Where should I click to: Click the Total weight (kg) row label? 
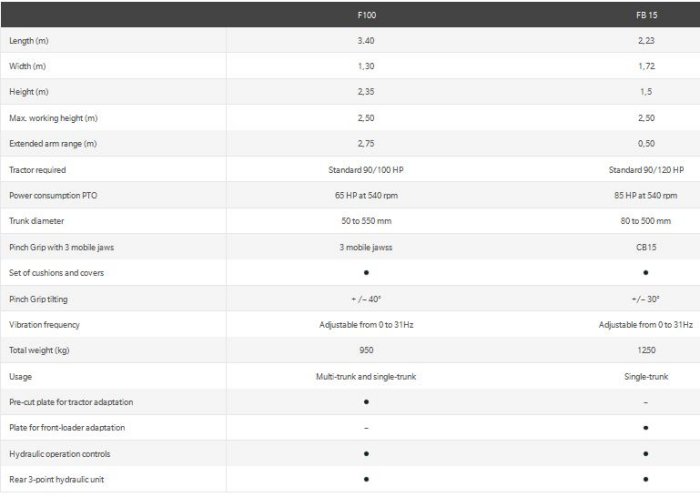tap(37, 350)
